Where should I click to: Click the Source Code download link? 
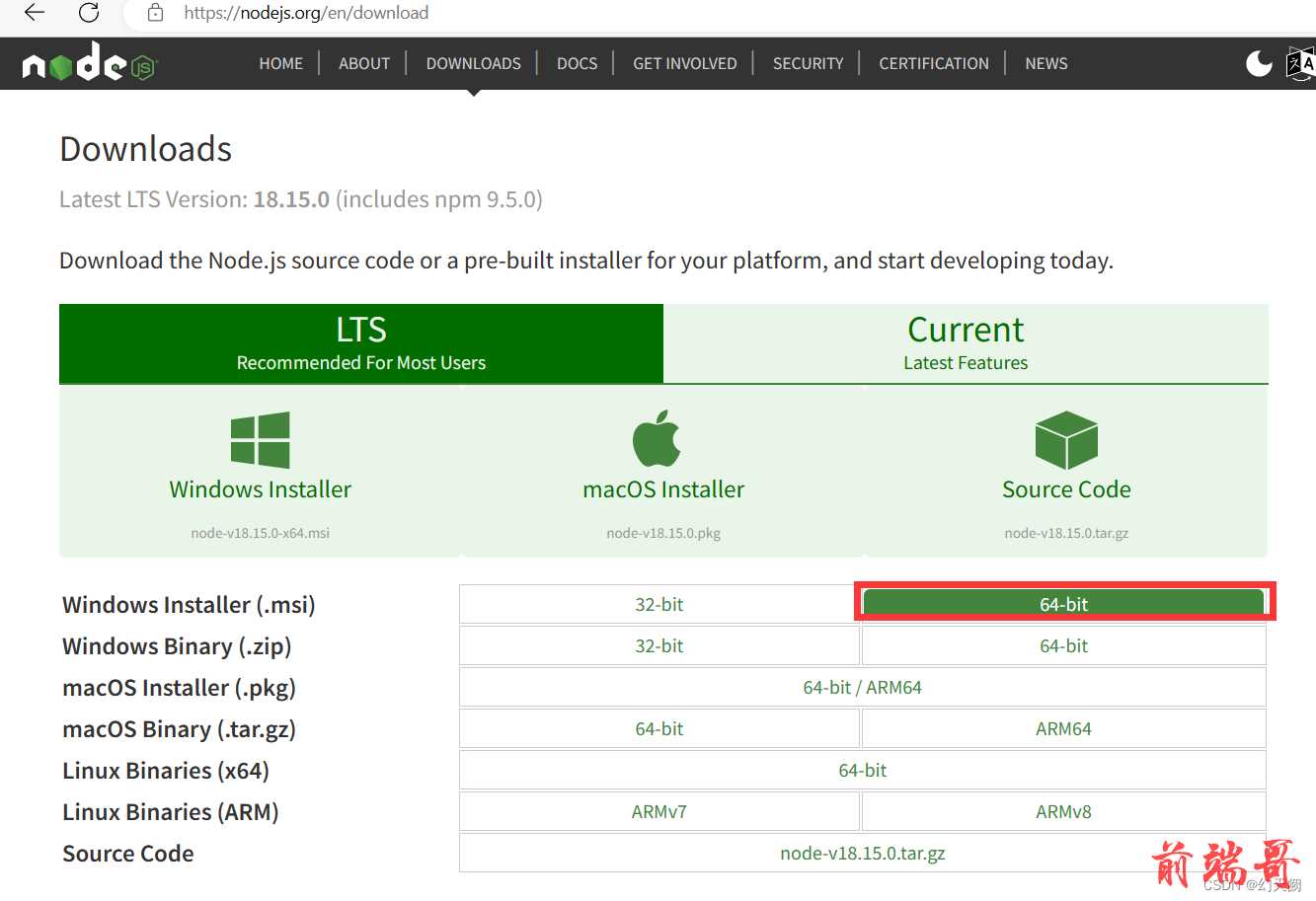(x=1066, y=489)
